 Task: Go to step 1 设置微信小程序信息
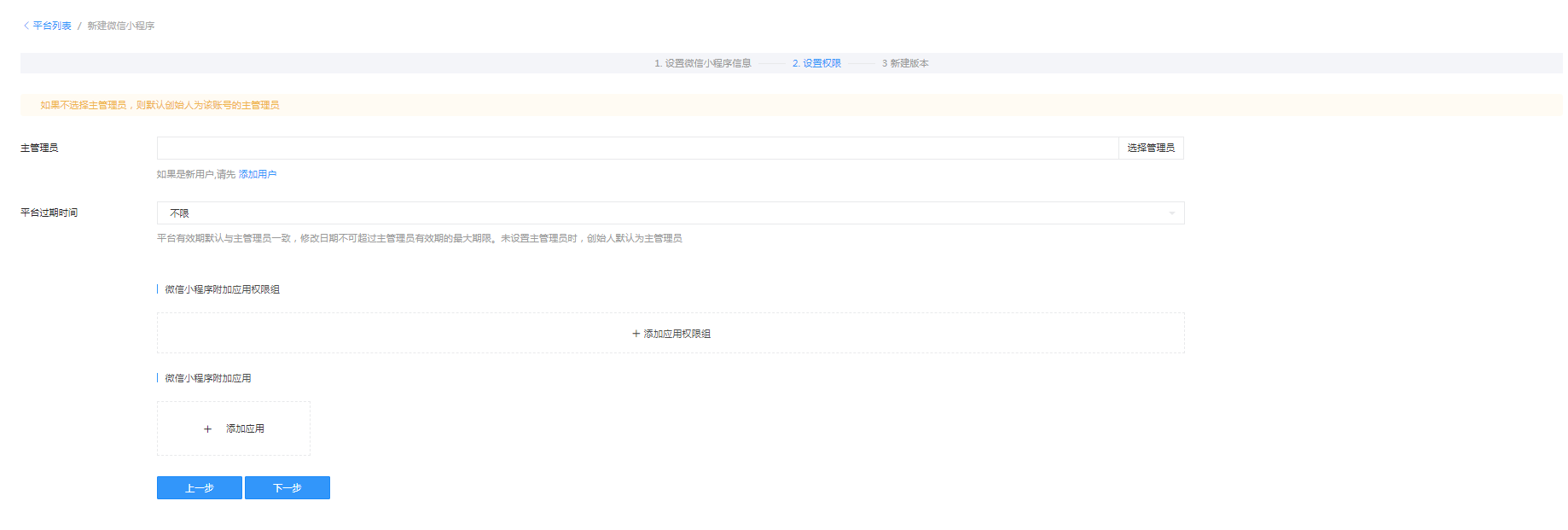tap(703, 63)
